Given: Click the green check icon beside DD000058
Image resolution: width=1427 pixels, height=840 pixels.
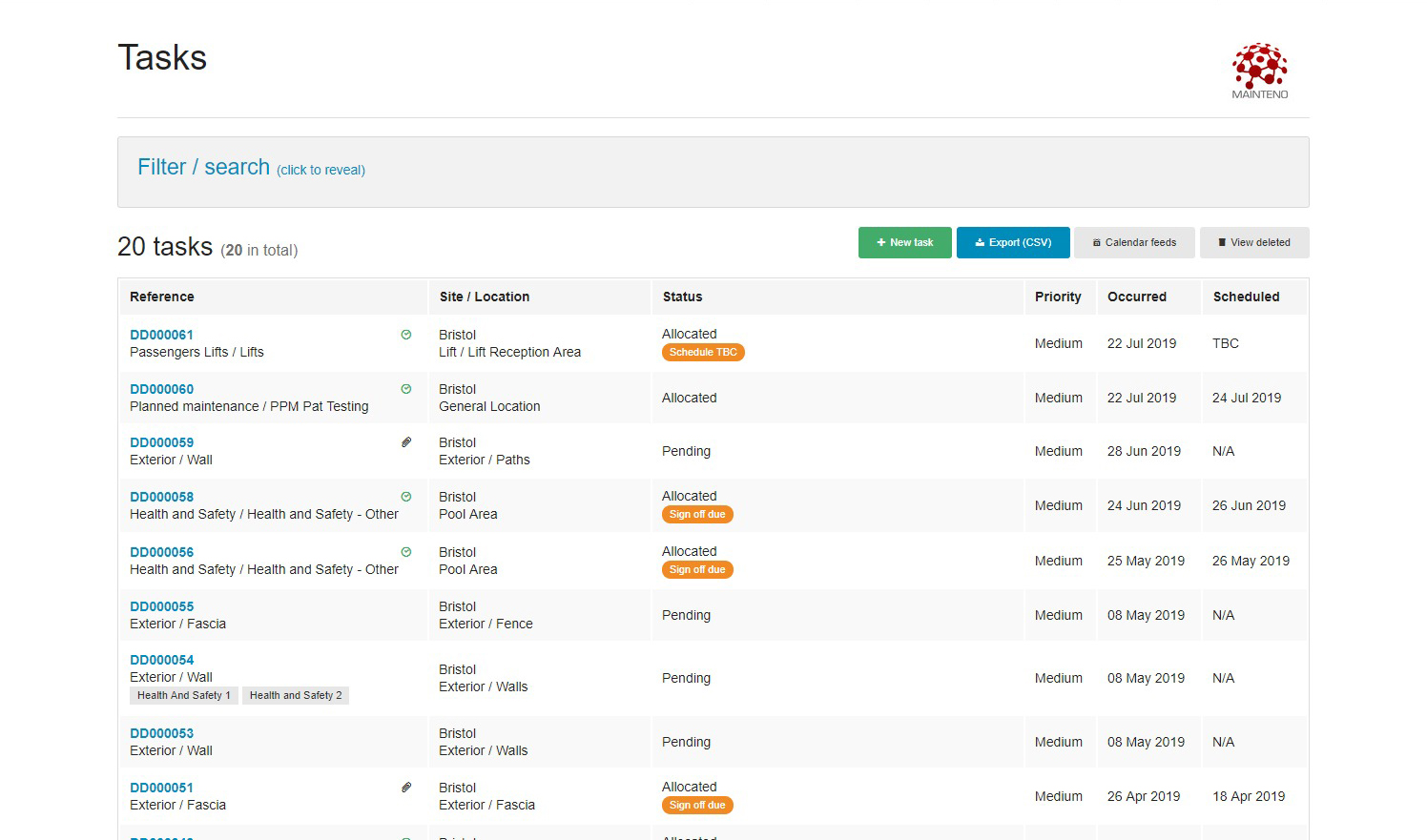Looking at the screenshot, I should 406,497.
